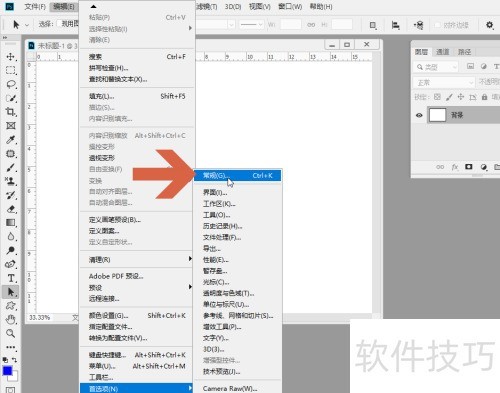Select the Eyedropper tool

11,140
